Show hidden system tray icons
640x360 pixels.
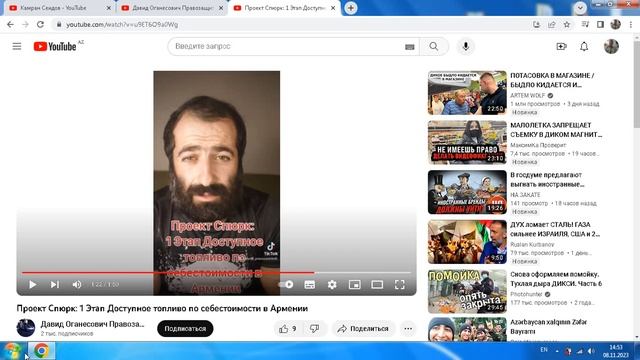[557, 351]
